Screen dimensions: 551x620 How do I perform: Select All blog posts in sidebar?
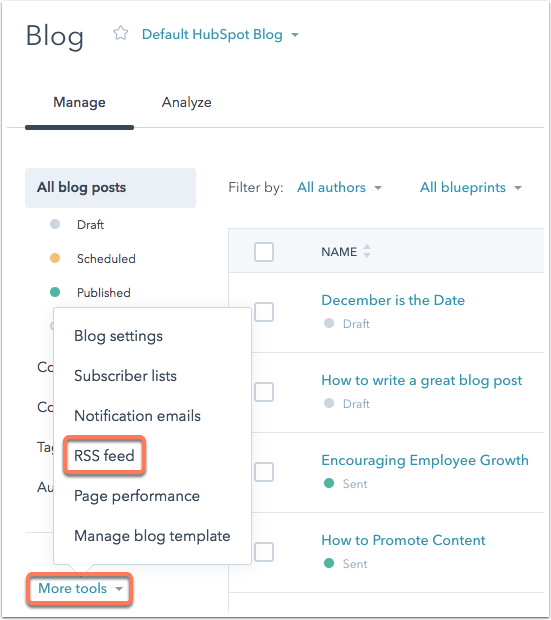[x=110, y=188]
